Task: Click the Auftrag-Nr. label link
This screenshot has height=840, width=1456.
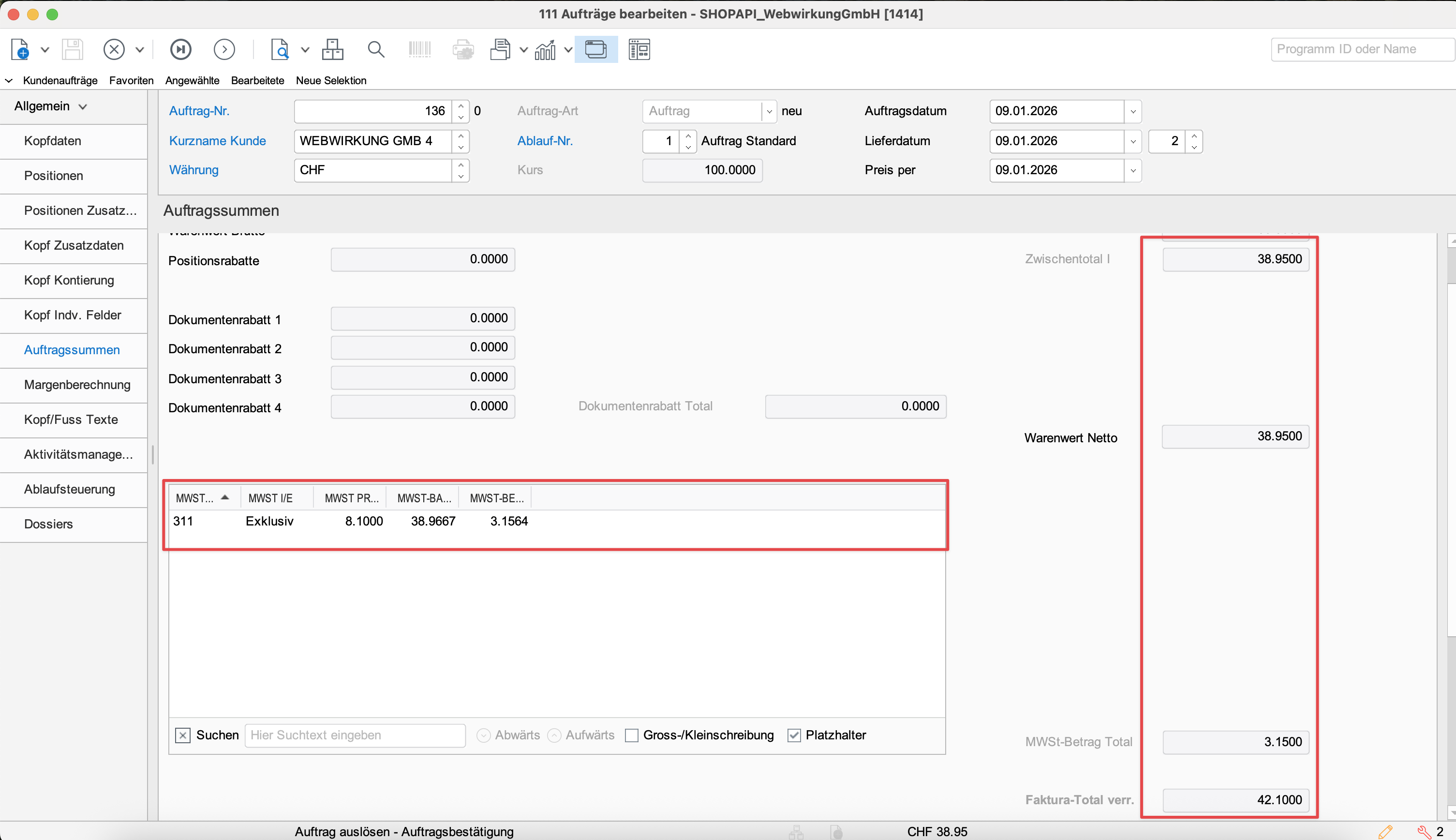Action: [x=199, y=110]
